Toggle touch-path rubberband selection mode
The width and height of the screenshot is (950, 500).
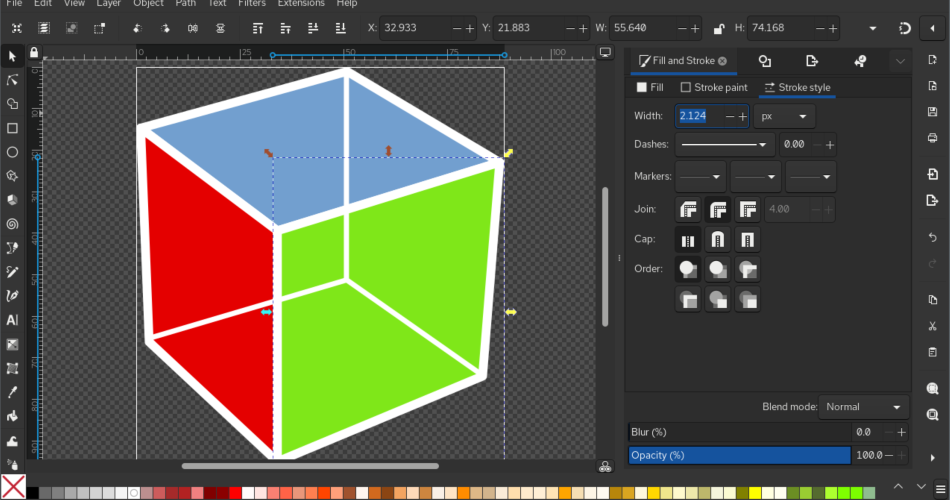(99, 28)
